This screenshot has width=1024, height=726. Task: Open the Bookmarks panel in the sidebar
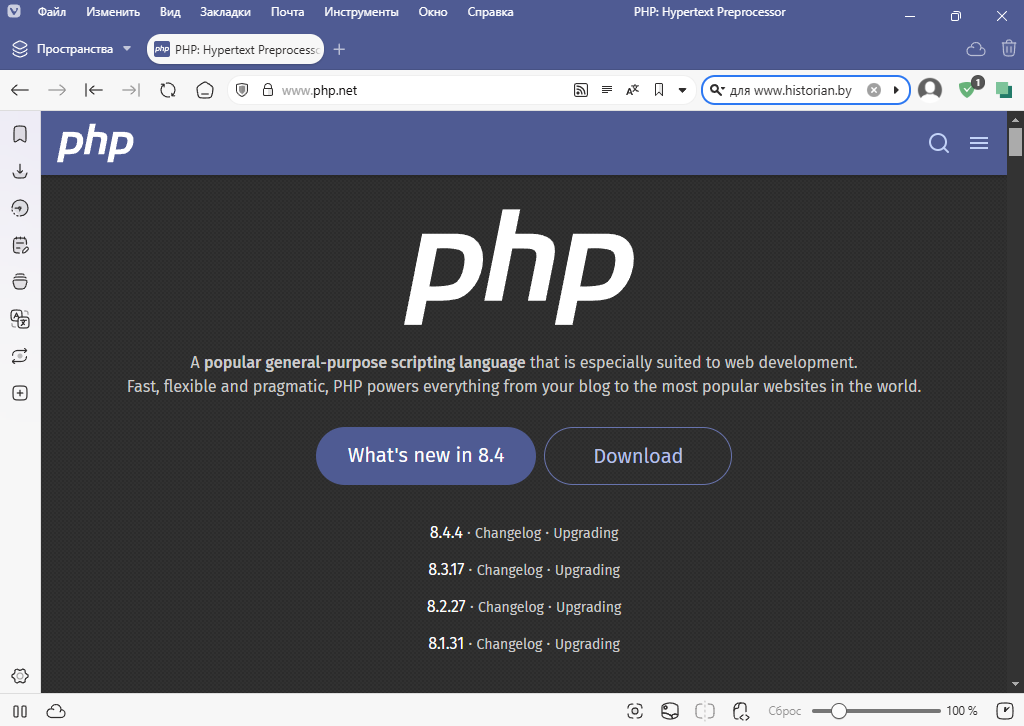[x=20, y=134]
